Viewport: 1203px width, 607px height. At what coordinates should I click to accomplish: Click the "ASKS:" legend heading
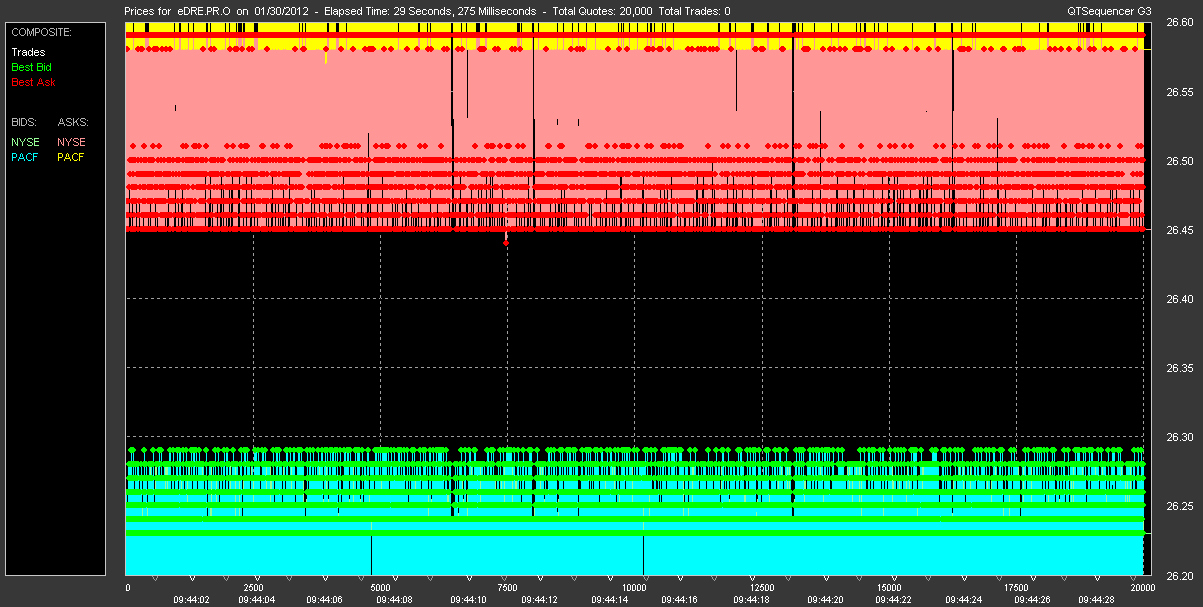coord(73,121)
